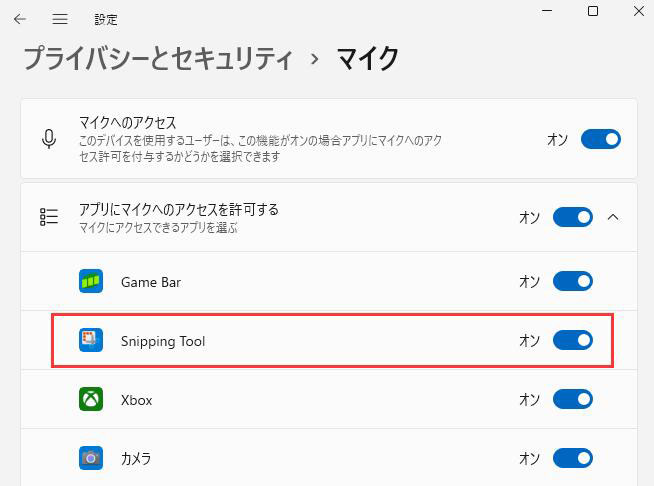
Task: Select the Snipping Tool row label
Action: click(163, 341)
